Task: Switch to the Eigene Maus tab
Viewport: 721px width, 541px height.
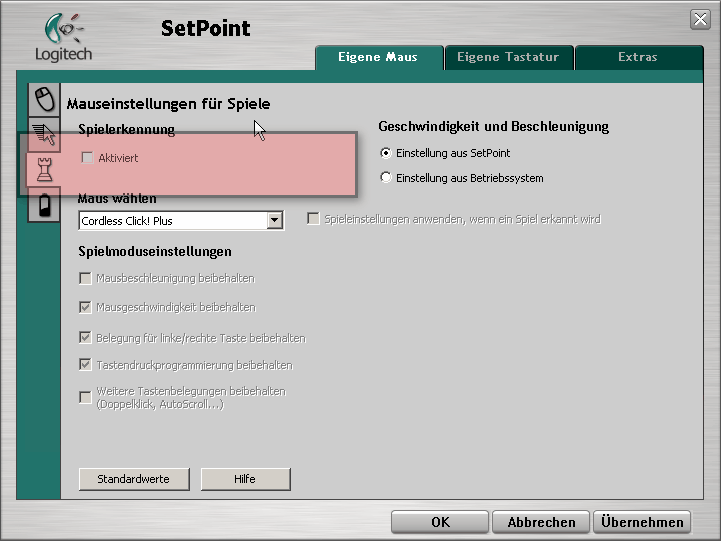Action: coord(379,57)
